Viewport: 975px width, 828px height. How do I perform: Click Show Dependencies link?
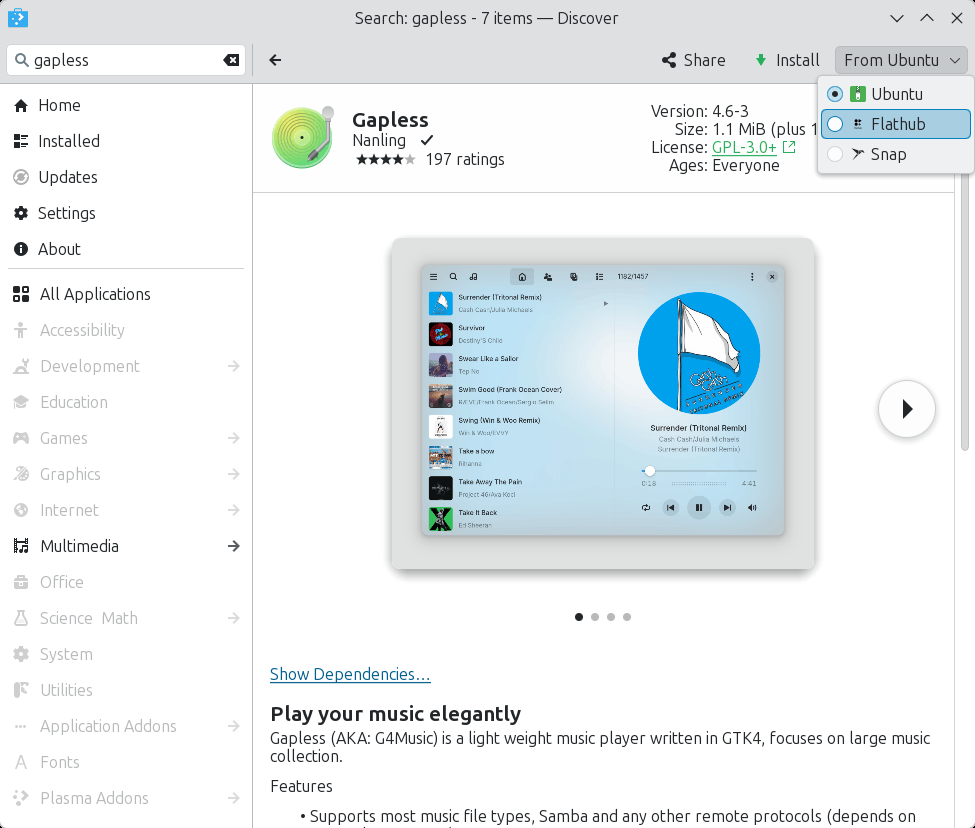[x=350, y=674]
